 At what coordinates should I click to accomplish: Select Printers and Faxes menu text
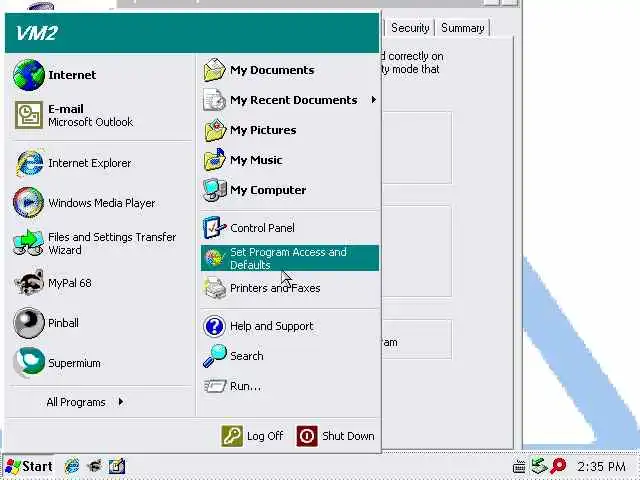(275, 288)
